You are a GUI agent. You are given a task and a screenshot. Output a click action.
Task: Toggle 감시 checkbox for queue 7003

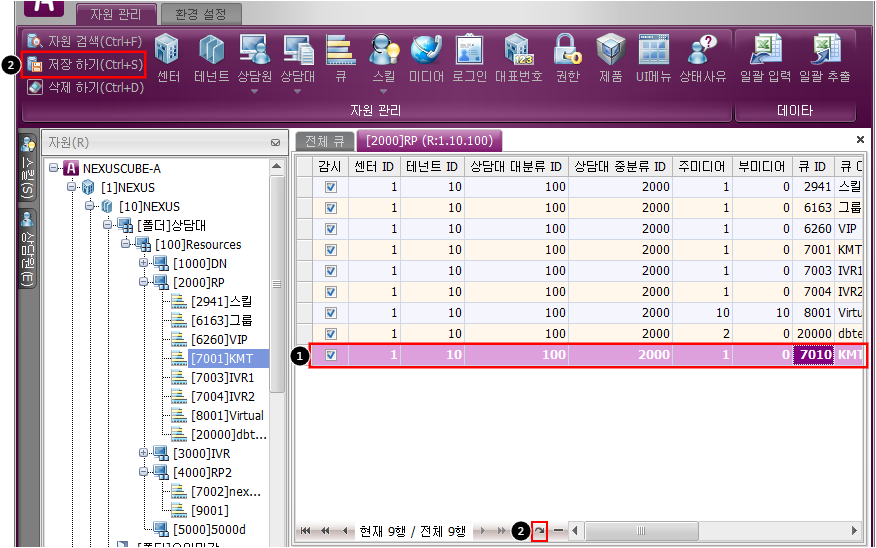pos(331,271)
